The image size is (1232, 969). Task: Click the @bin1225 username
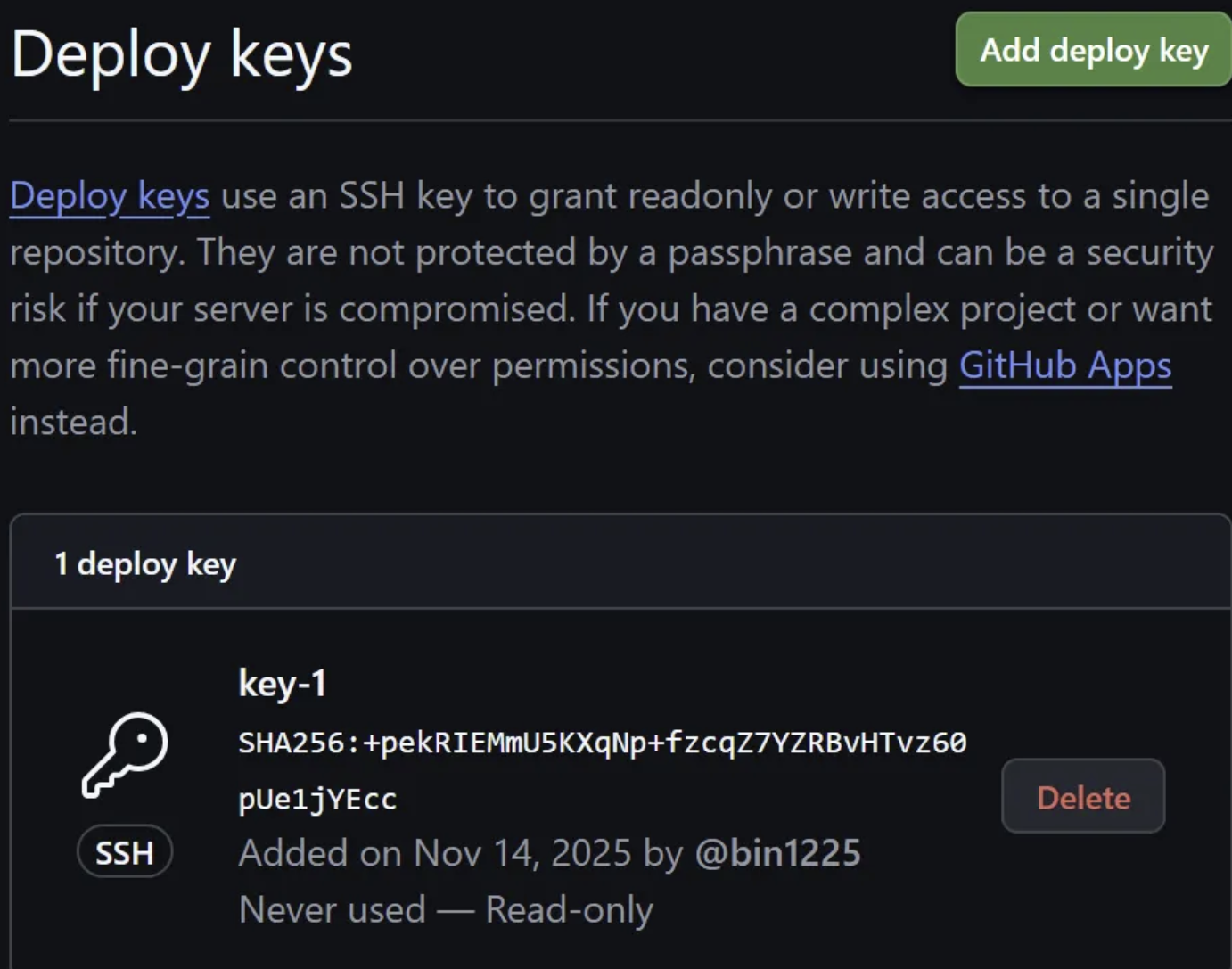click(x=777, y=853)
